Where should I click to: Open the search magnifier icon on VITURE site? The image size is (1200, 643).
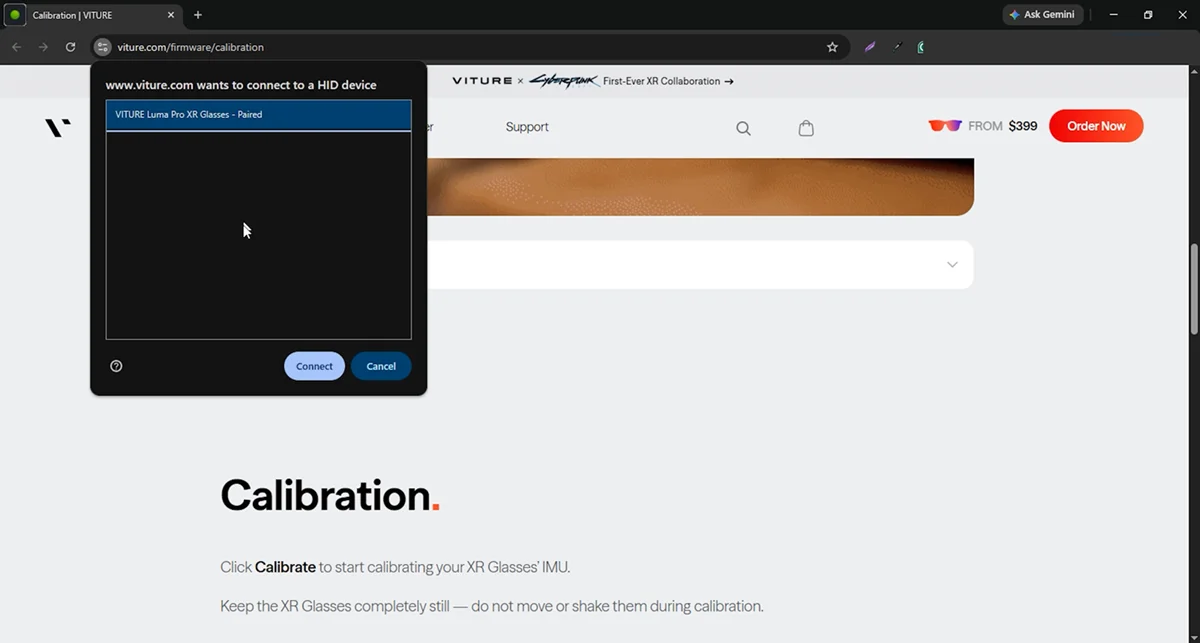point(743,128)
